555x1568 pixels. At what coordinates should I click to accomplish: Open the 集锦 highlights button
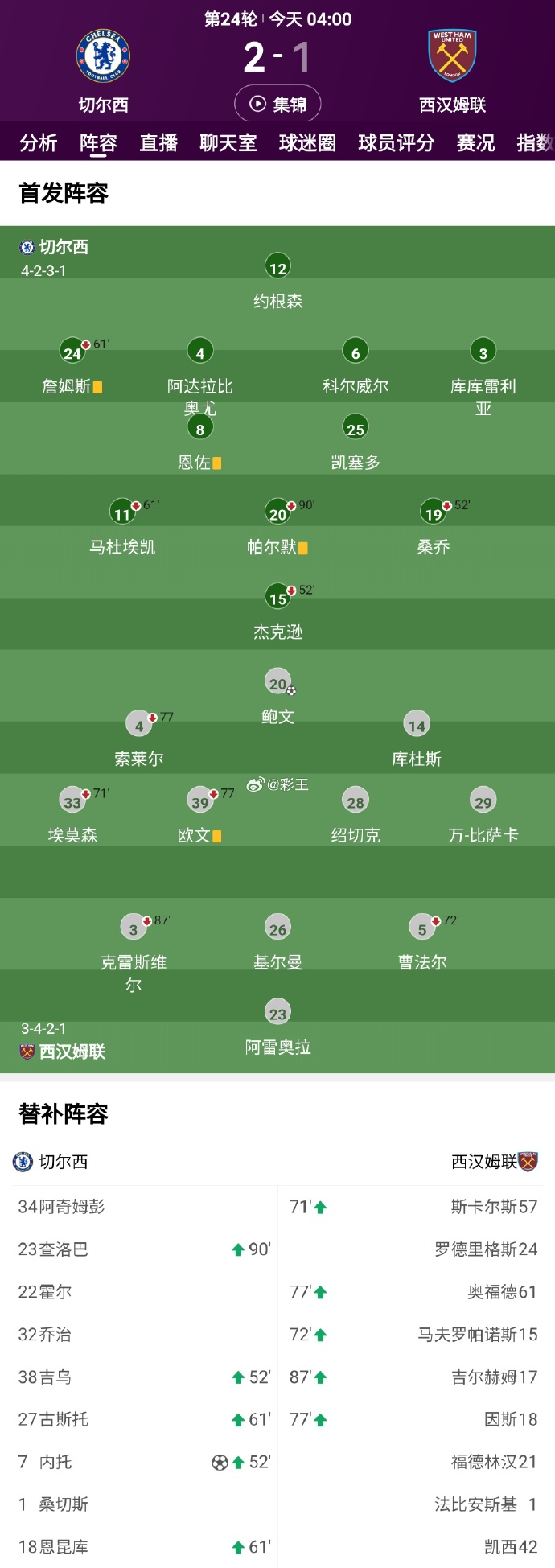tap(277, 103)
